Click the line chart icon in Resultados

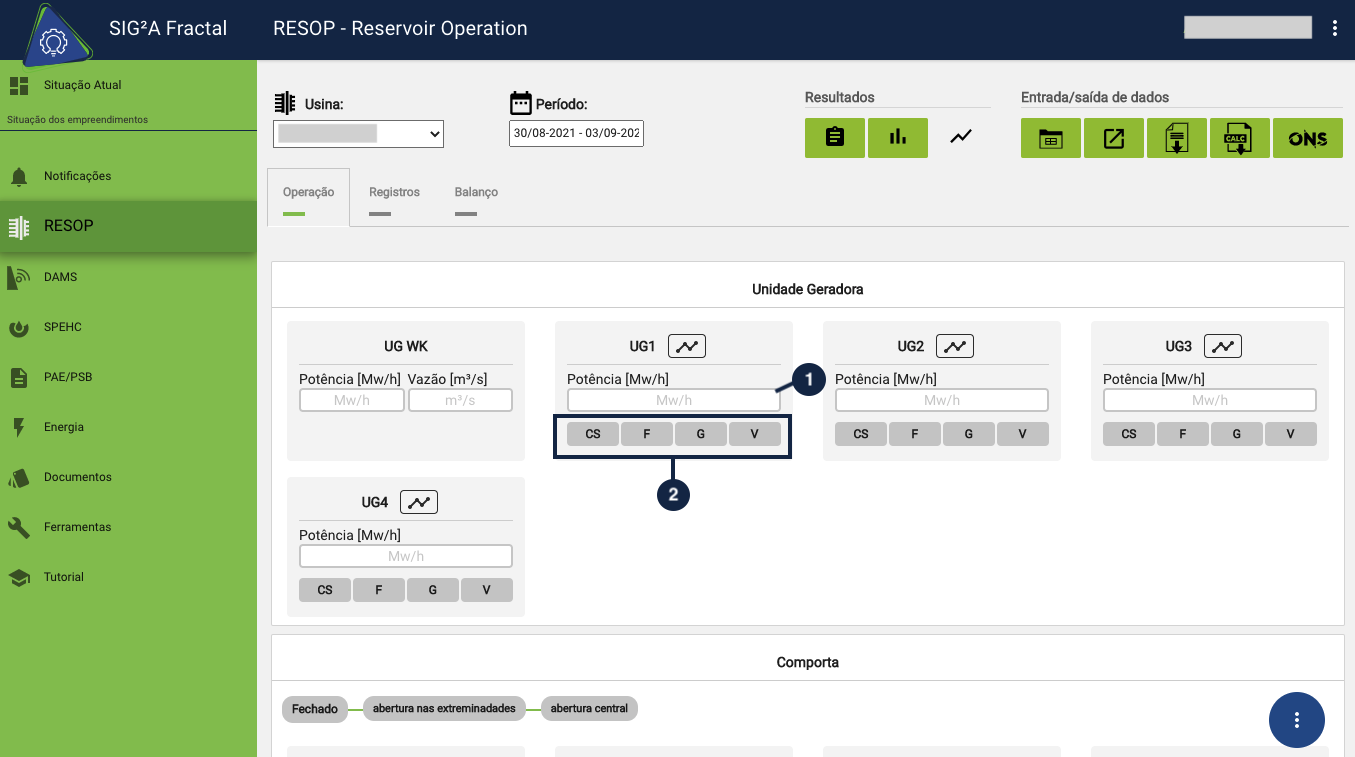click(x=960, y=138)
